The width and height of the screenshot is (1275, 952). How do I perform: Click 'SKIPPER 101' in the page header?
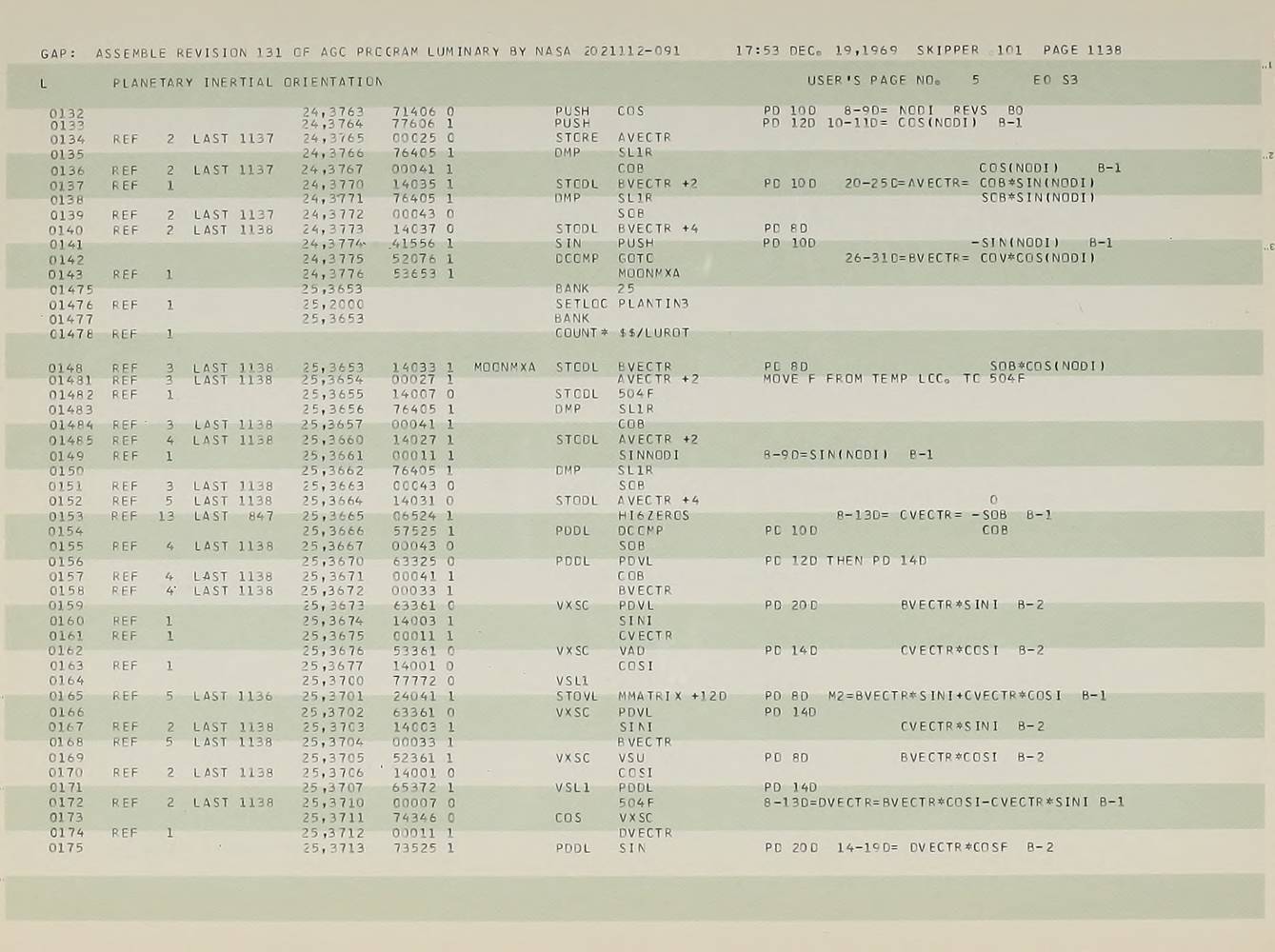tap(969, 50)
